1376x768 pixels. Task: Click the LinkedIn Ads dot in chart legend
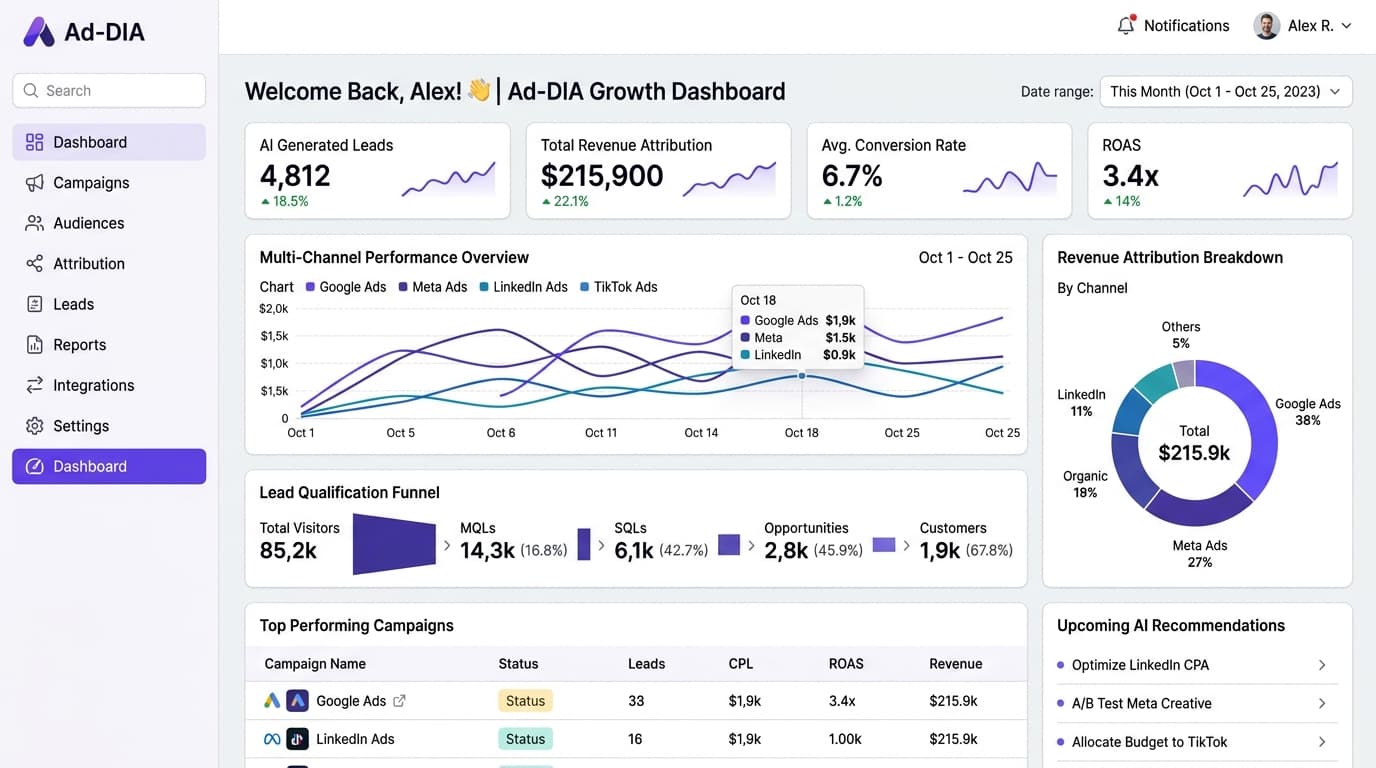[x=484, y=287]
